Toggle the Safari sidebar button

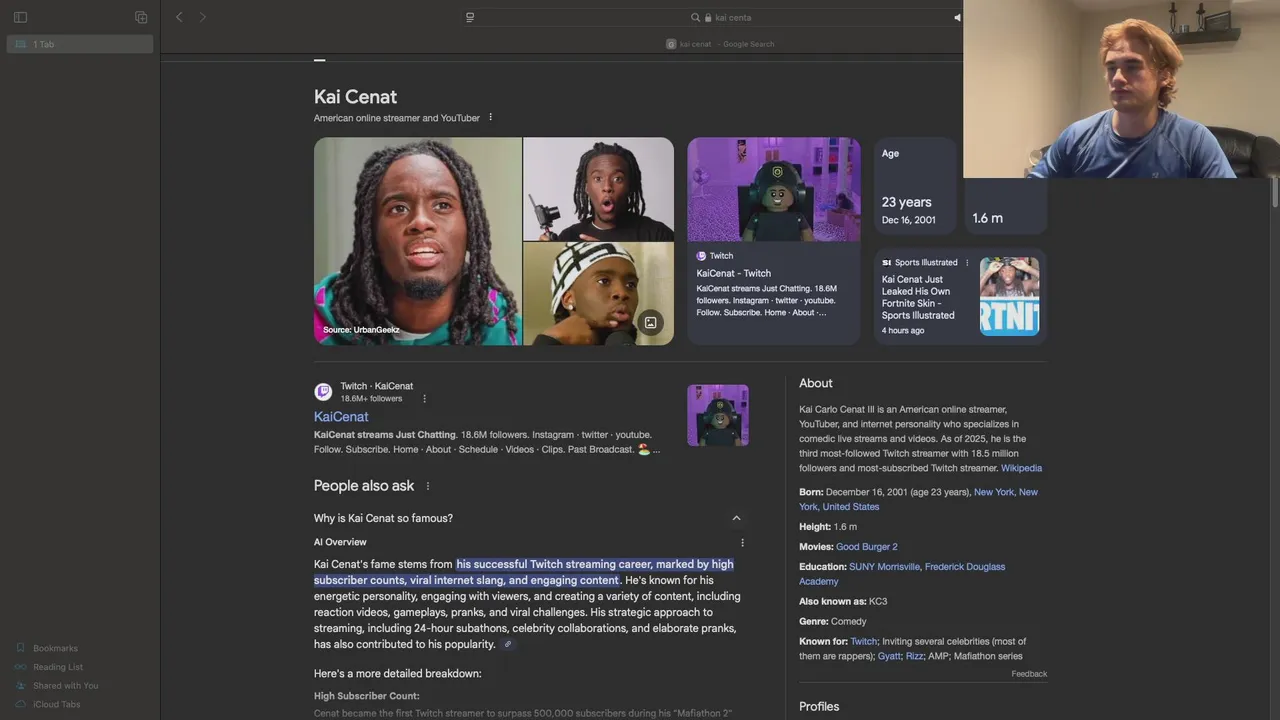click(20, 17)
